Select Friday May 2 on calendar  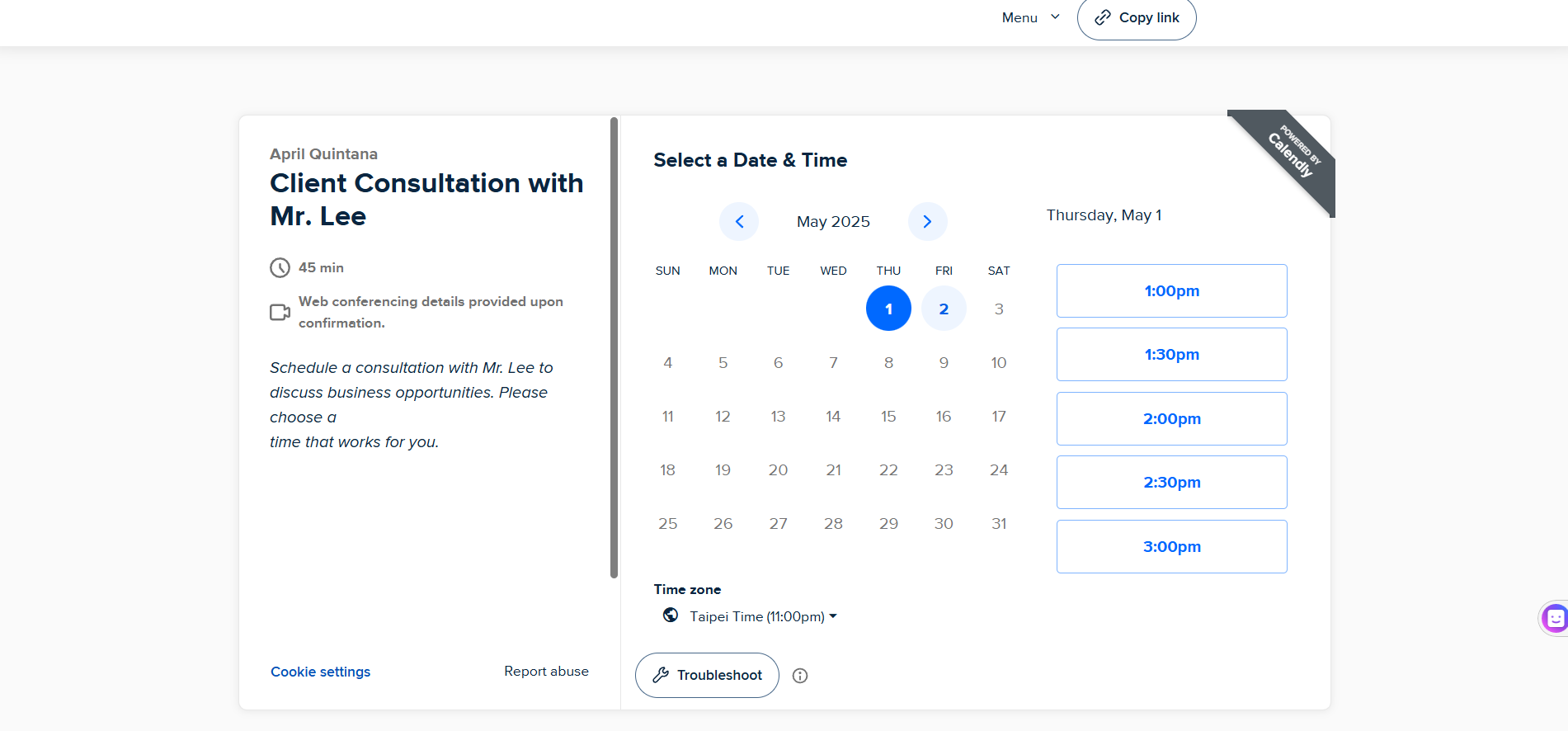pos(944,309)
